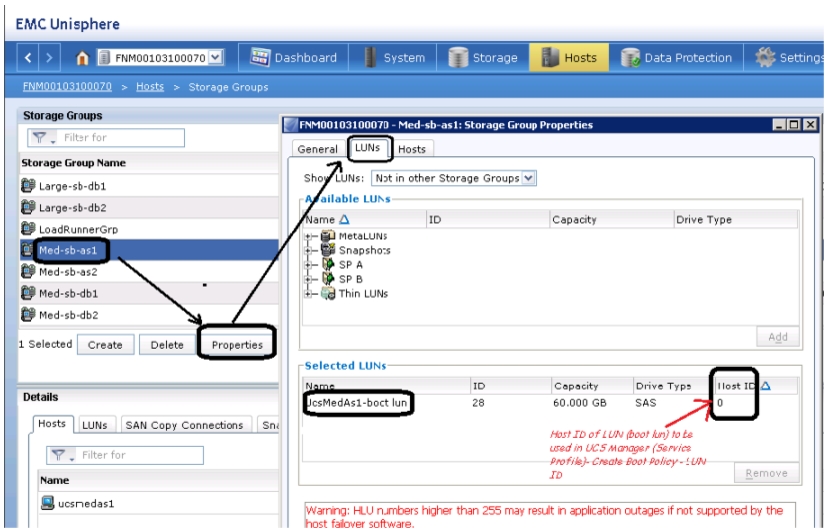Click the SP B icon
The image size is (825, 531).
point(328,279)
